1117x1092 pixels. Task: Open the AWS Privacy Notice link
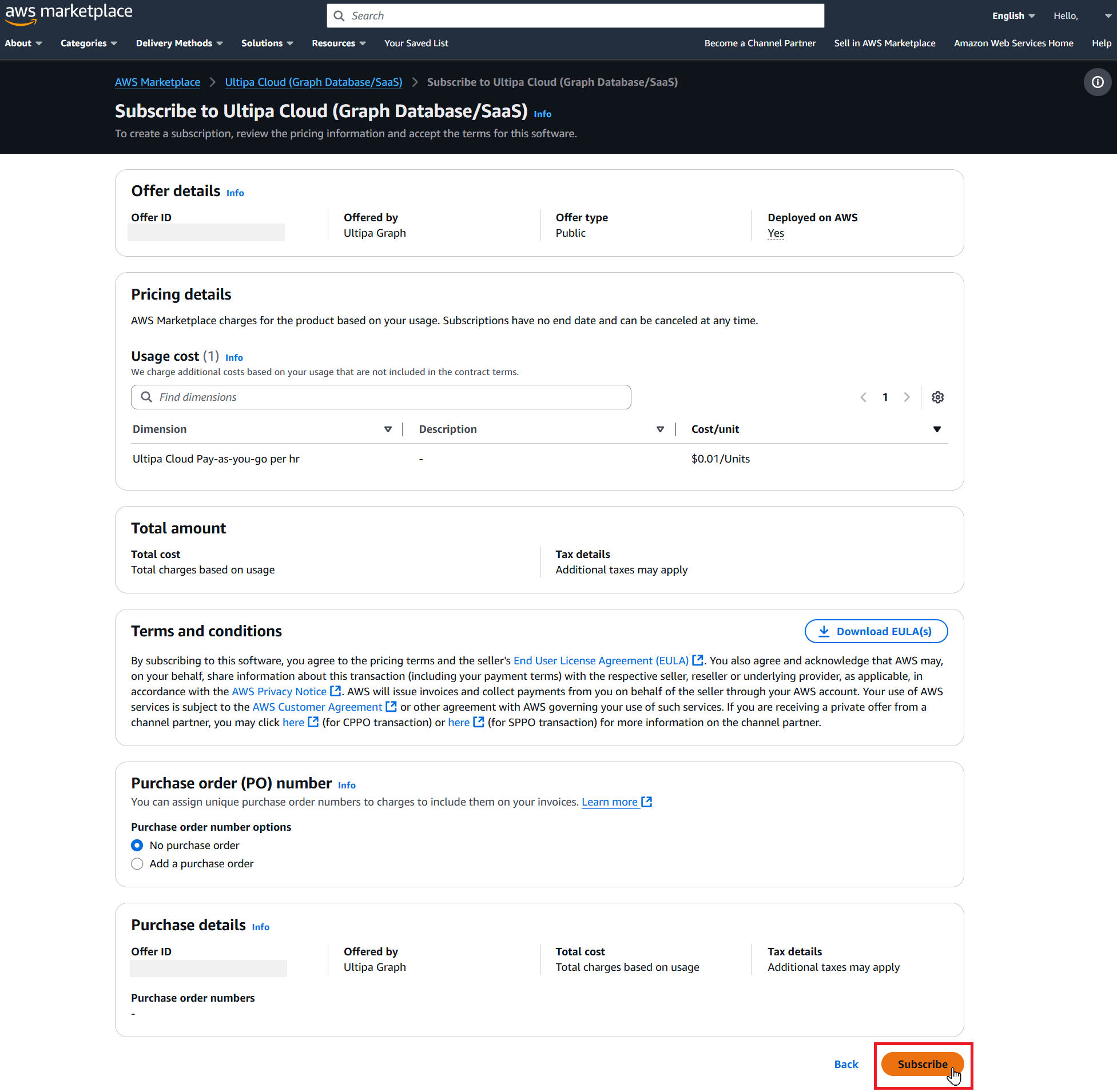pyautogui.click(x=279, y=691)
